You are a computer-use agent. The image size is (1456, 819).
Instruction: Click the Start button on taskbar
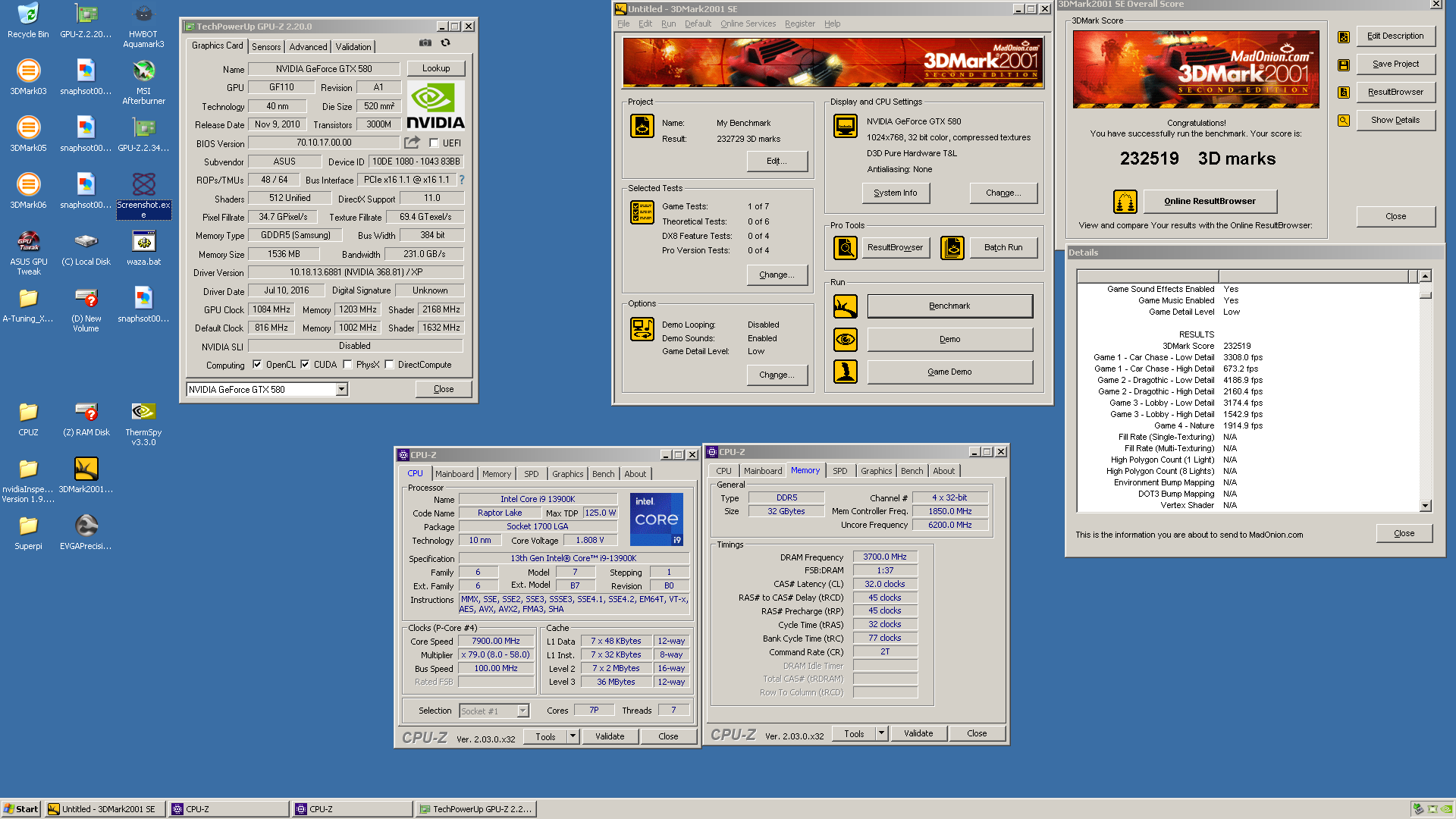coord(21,809)
